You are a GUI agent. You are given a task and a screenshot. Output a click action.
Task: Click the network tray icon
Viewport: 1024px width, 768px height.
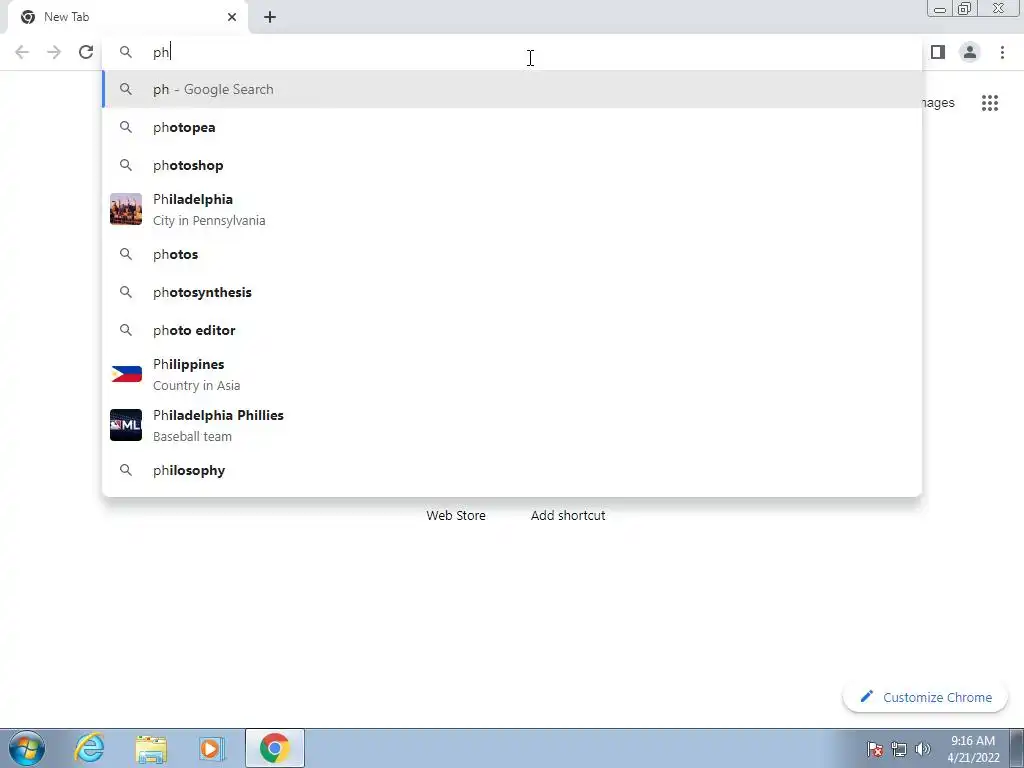click(899, 749)
